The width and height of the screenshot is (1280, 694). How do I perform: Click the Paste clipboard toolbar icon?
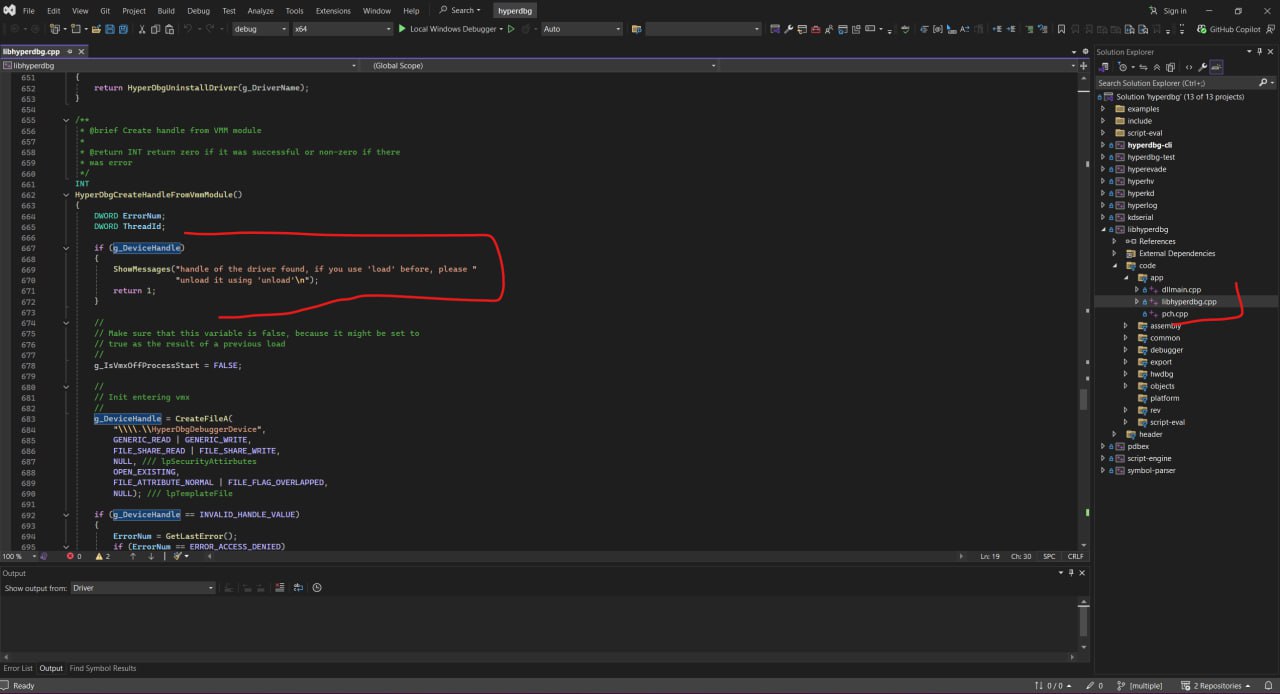170,29
